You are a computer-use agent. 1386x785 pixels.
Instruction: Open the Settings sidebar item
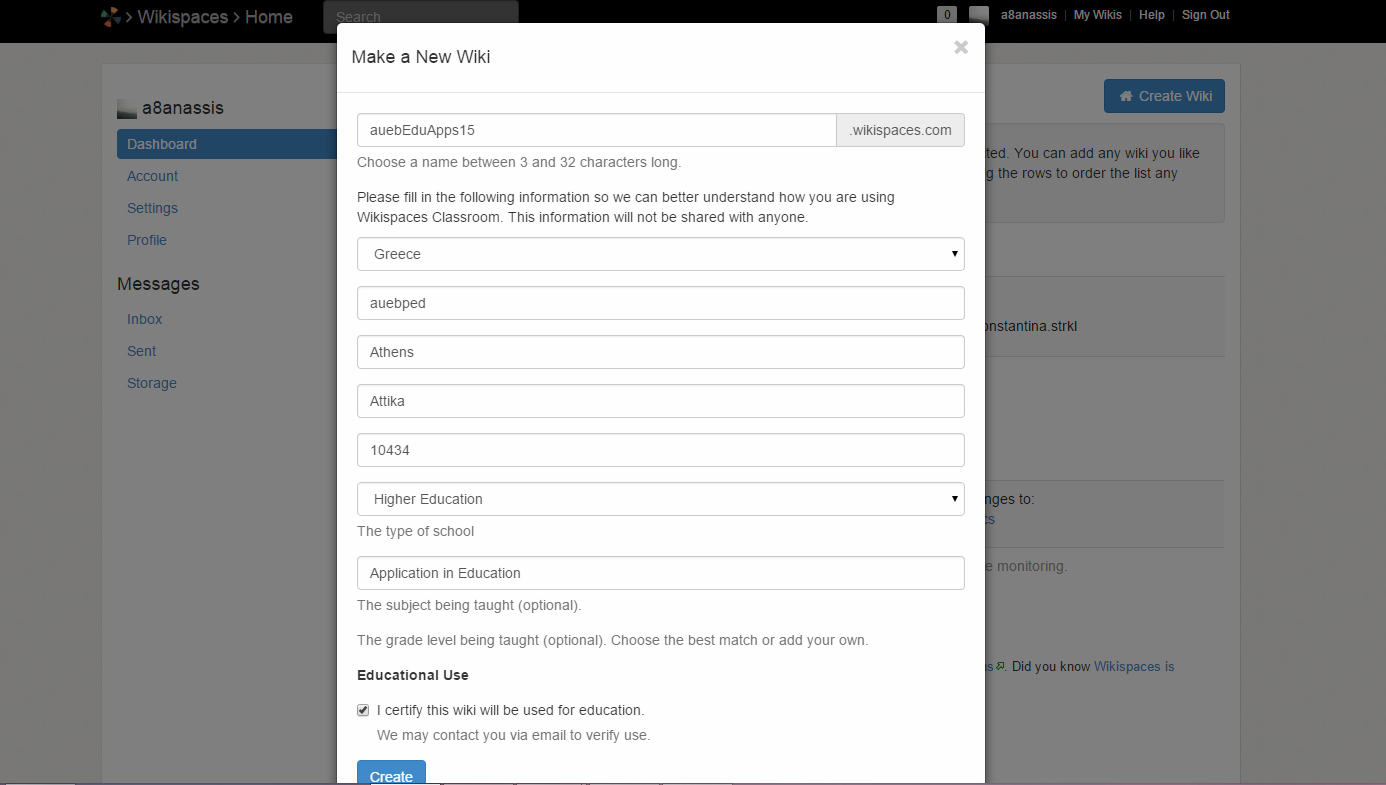(152, 208)
